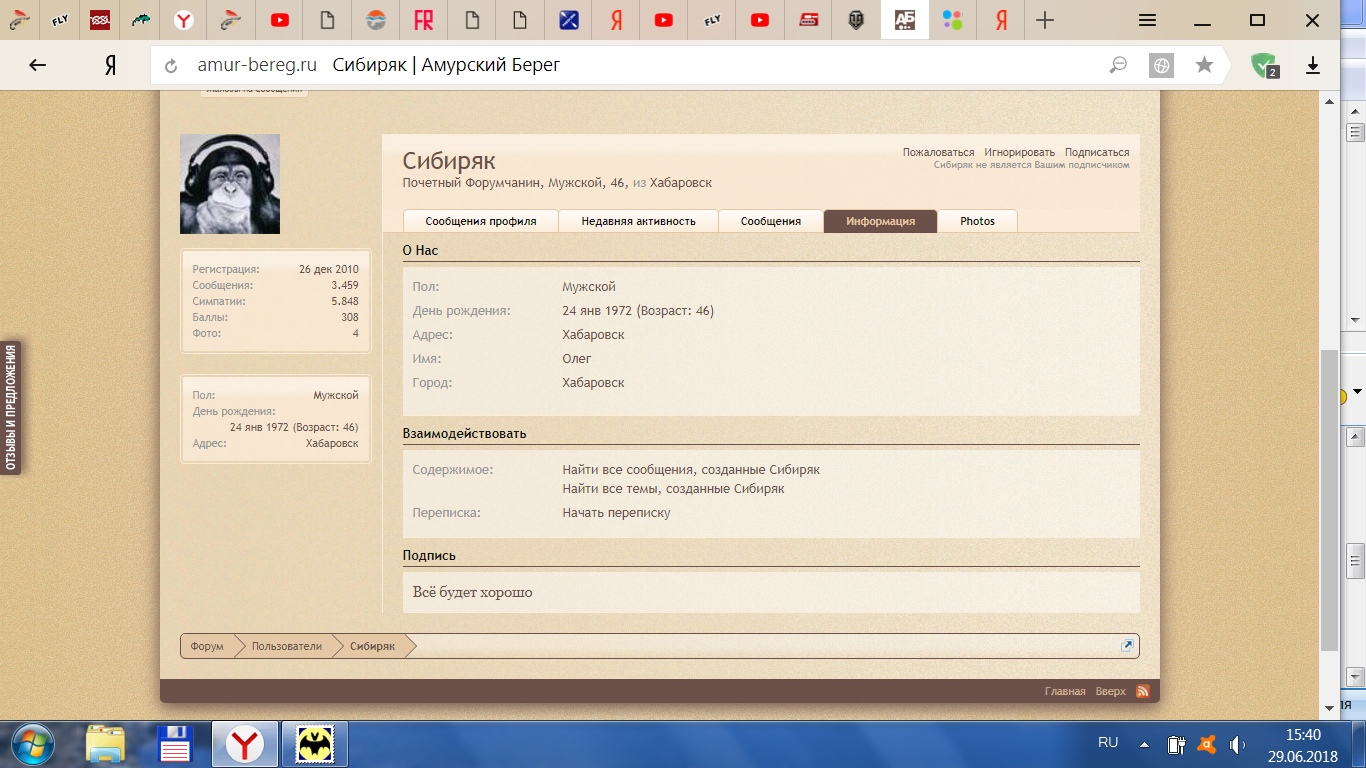This screenshot has width=1366, height=768.
Task: Show hidden system tray icons
Action: 1144,745
